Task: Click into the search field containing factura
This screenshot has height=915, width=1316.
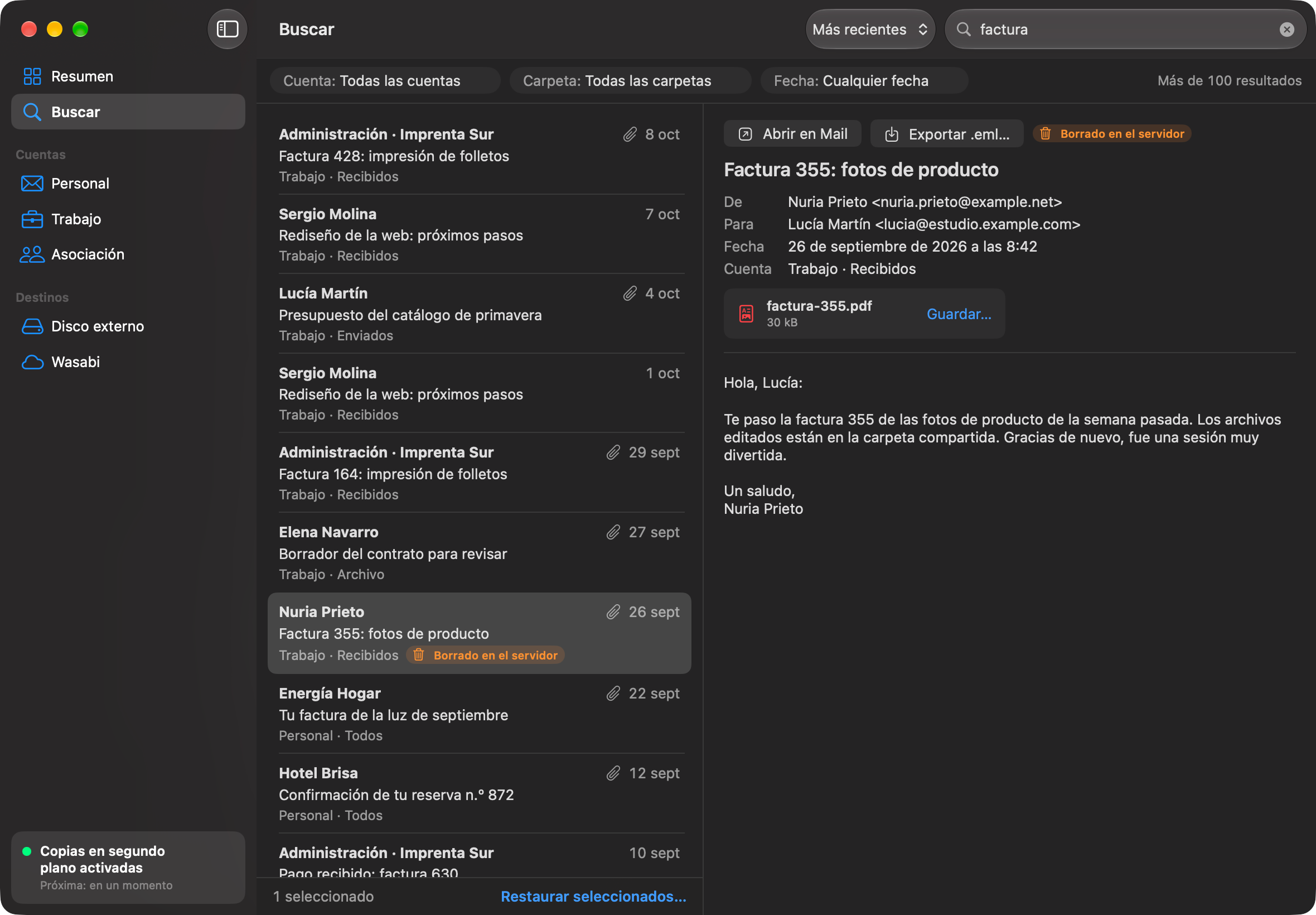Action: point(1125,29)
